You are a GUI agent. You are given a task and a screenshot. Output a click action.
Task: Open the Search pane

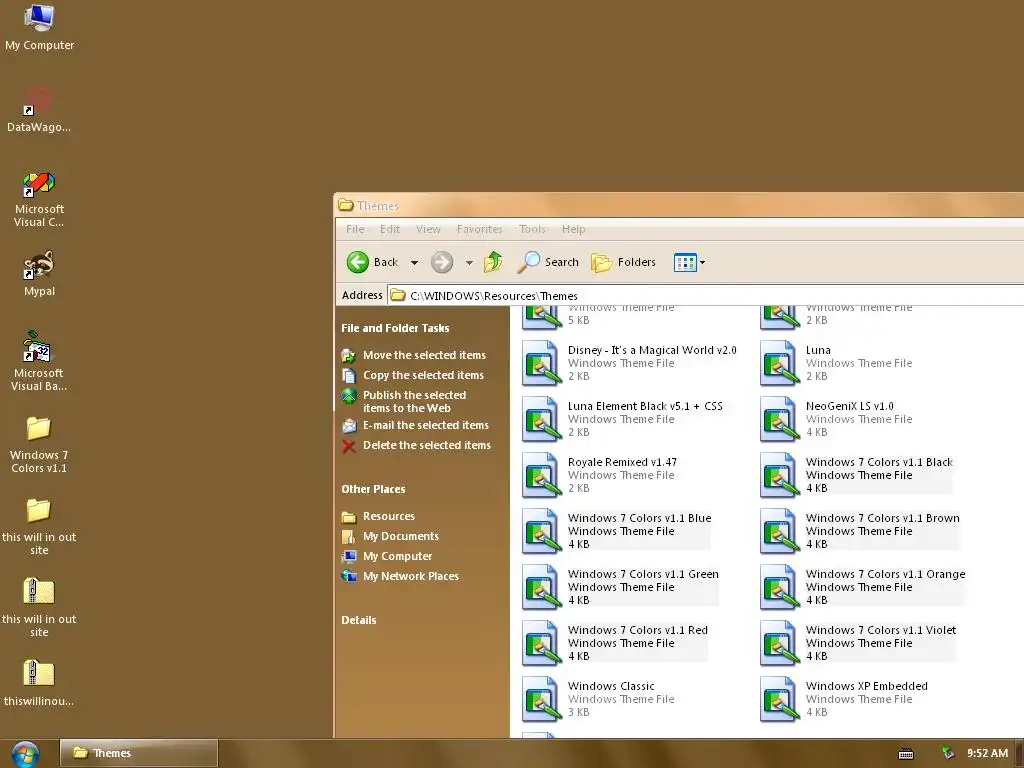click(x=548, y=262)
